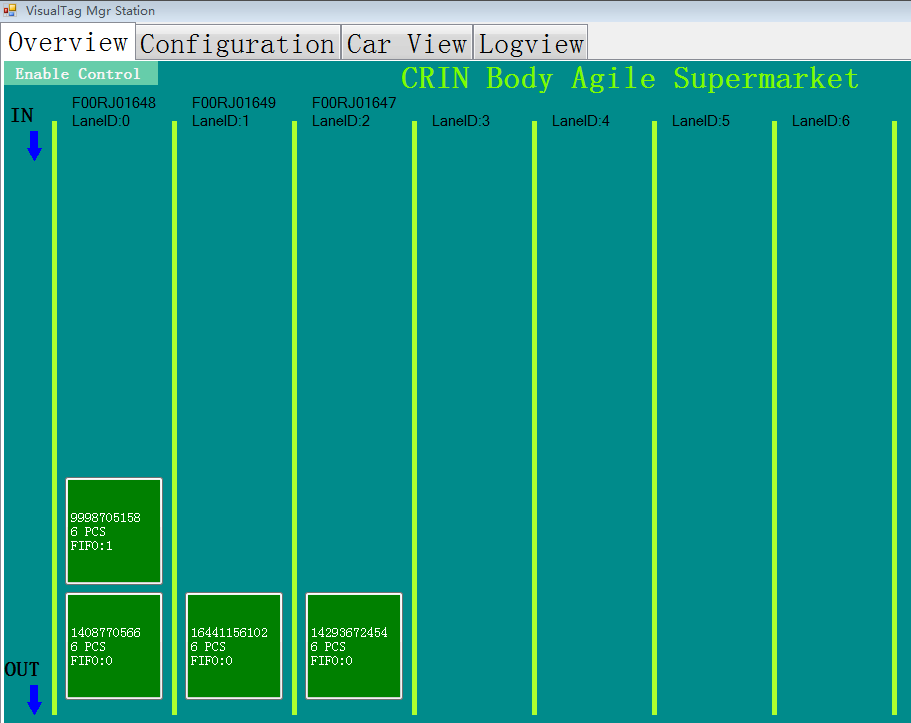Switch to the Logview tab
The height and width of the screenshot is (723, 911).
click(531, 45)
